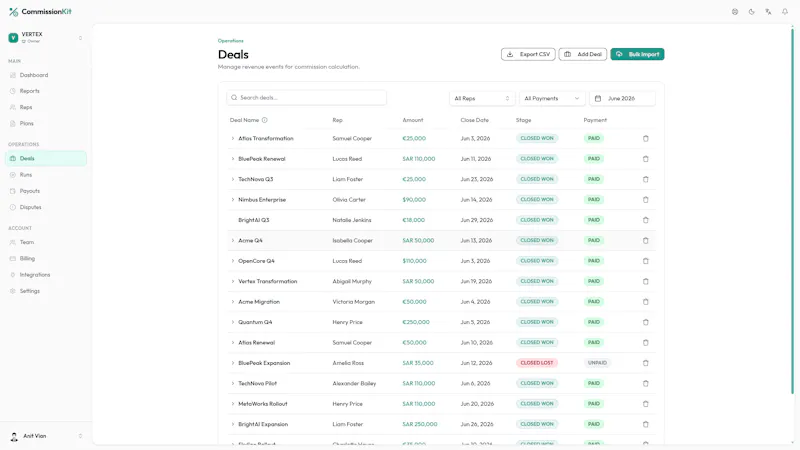Delete the BluePeak Renewal deal
This screenshot has width=800, height=450.
point(645,159)
